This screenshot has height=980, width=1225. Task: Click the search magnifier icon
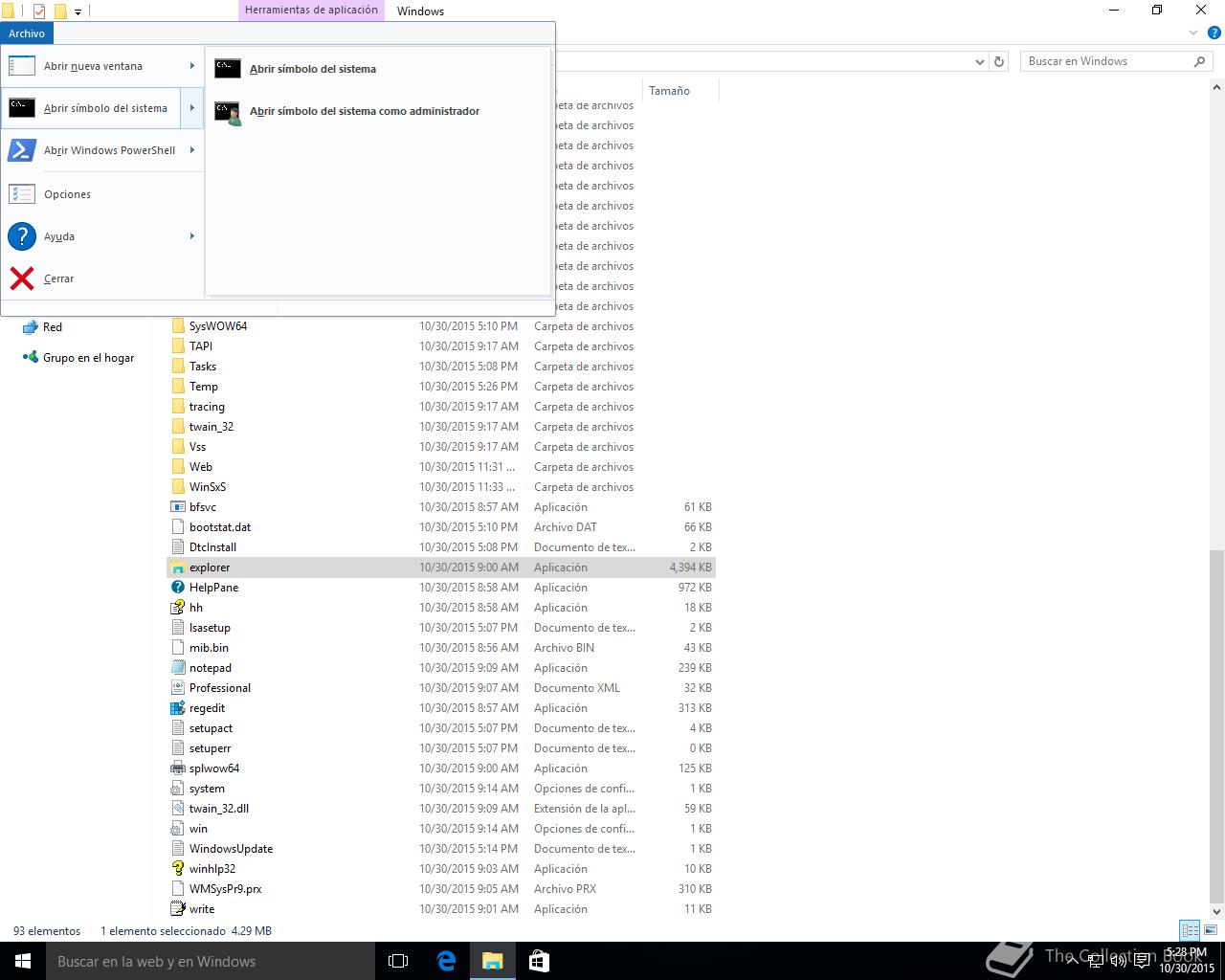click(x=1199, y=61)
